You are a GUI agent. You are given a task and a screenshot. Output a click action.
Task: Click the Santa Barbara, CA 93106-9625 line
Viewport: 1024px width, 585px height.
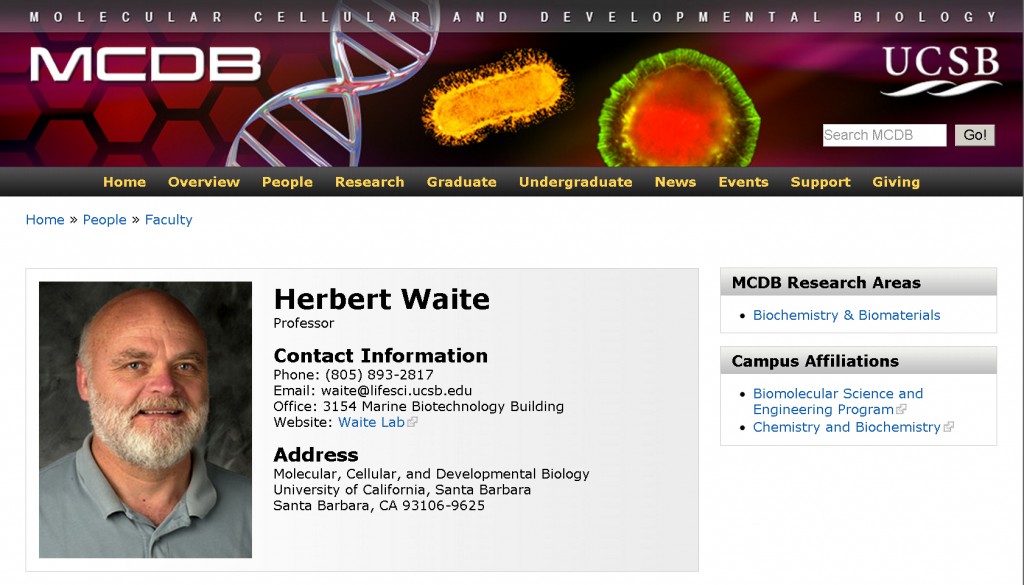coord(379,506)
